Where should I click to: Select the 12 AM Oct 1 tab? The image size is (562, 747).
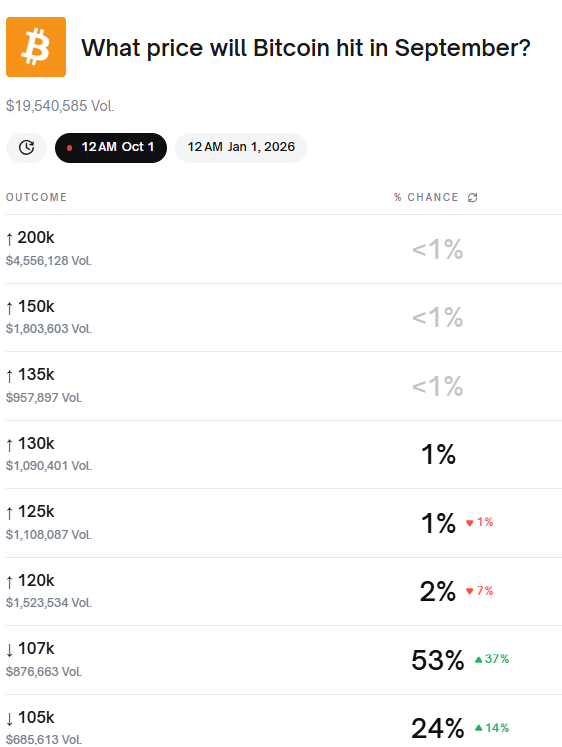tap(111, 148)
